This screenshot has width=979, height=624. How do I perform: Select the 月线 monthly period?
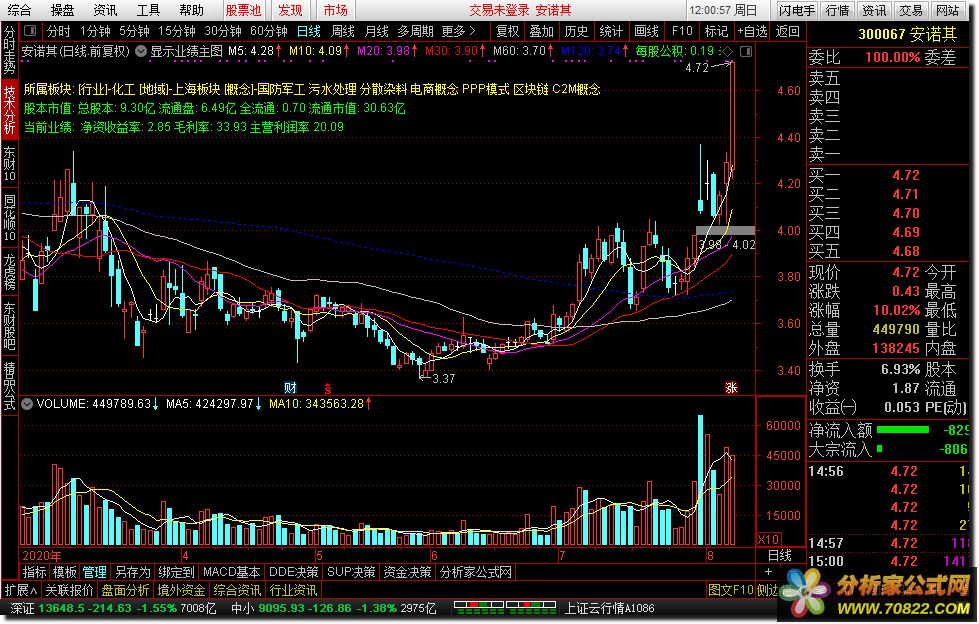[376, 31]
